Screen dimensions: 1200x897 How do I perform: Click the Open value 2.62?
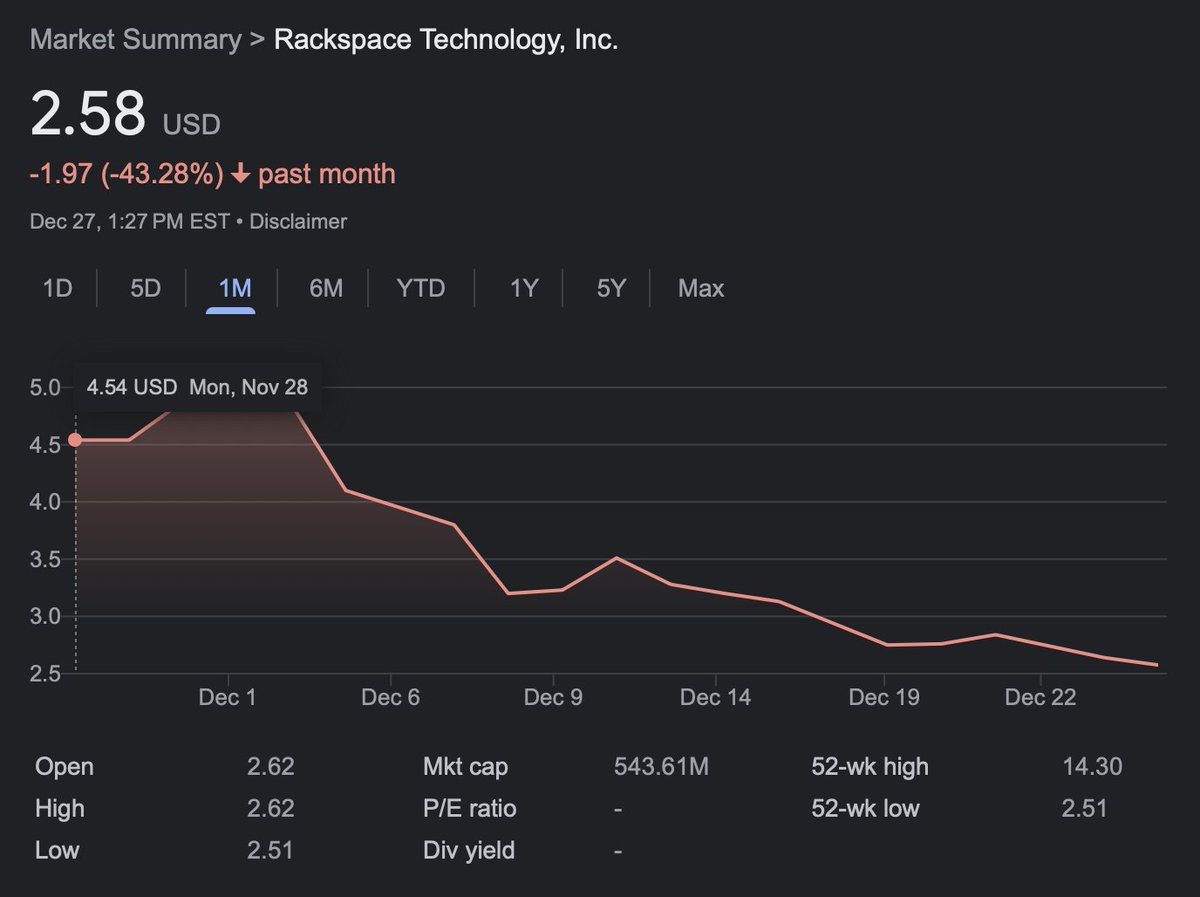pos(271,767)
